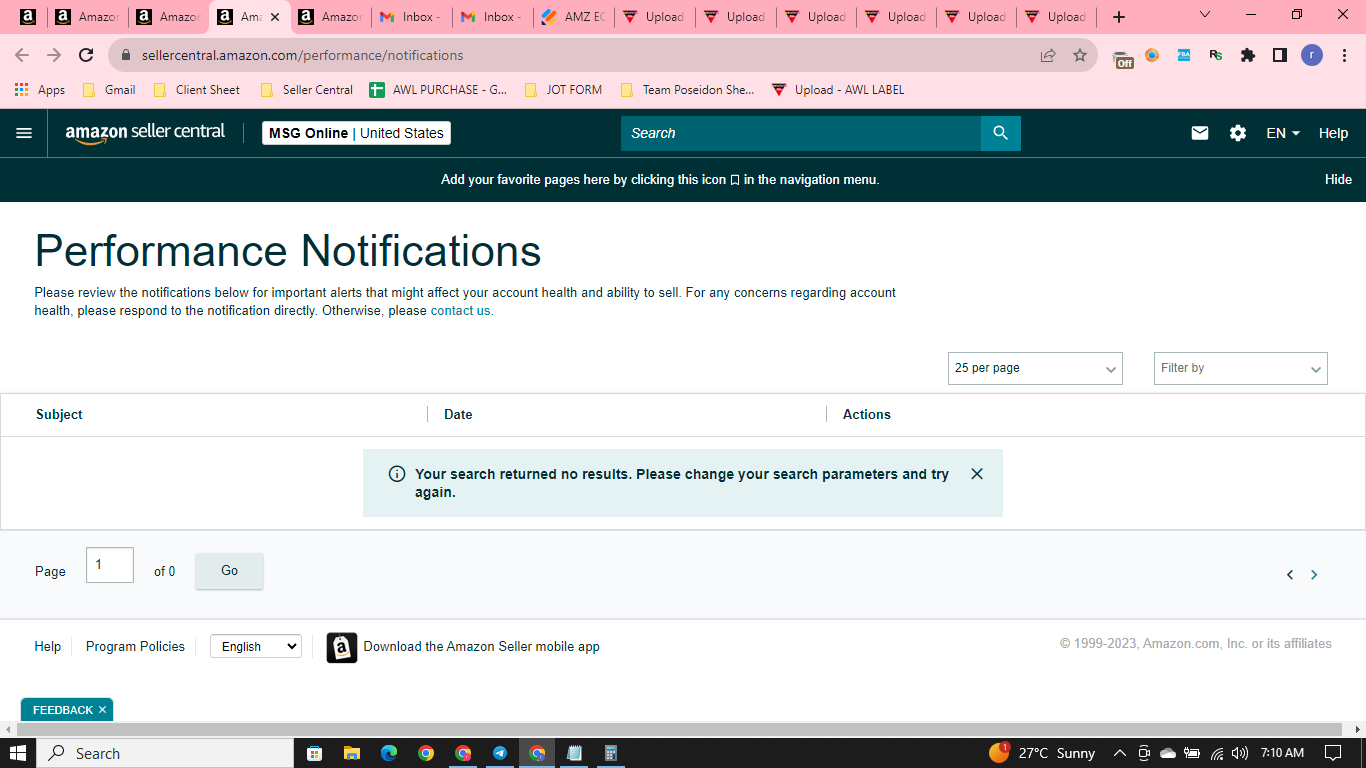The height and width of the screenshot is (768, 1366).
Task: Click the Amazon Seller Central logo
Action: coord(145,133)
